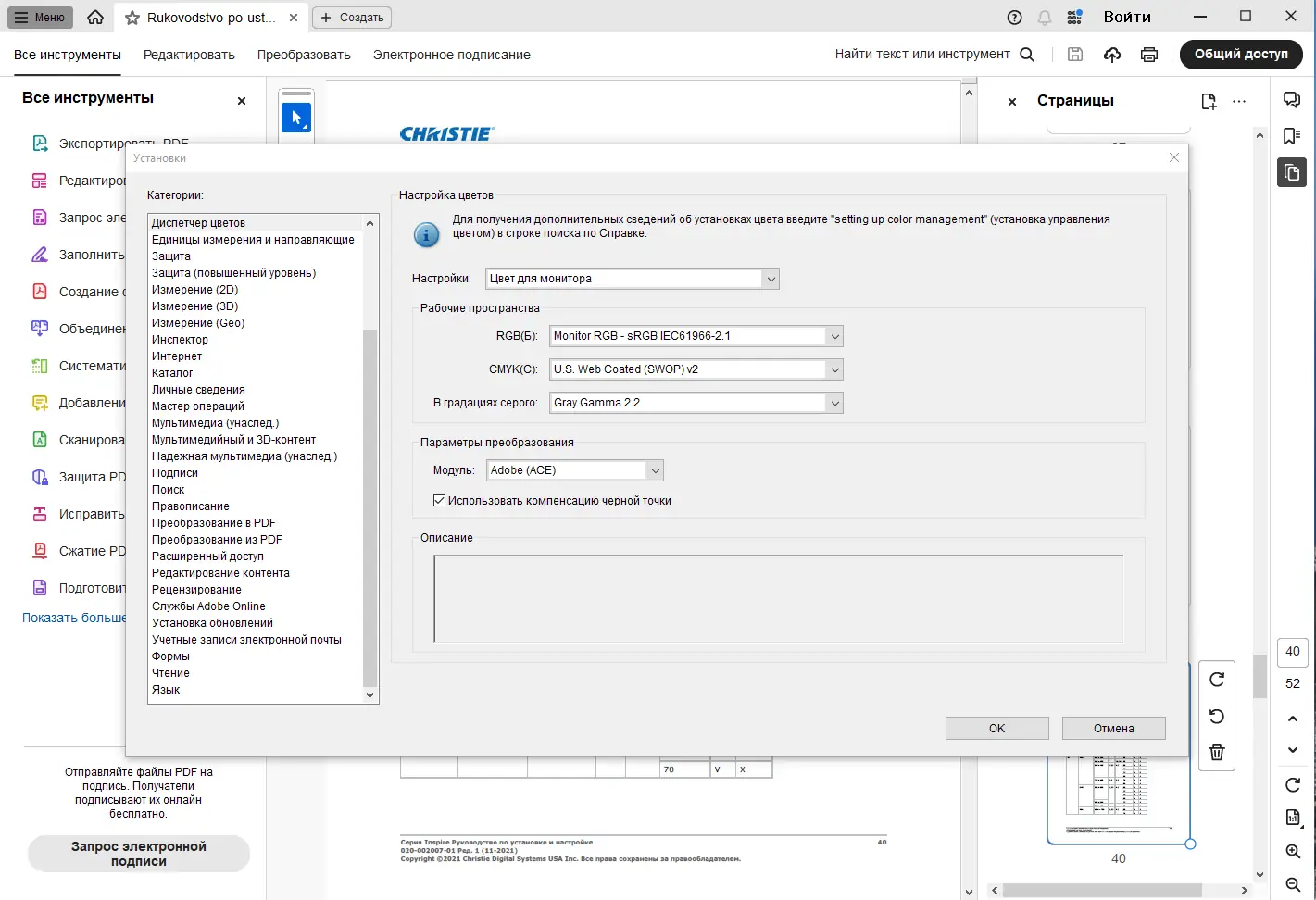Screen dimensions: 1316x900
Task: Click insert page icon in Страницы header
Action: tap(1209, 101)
